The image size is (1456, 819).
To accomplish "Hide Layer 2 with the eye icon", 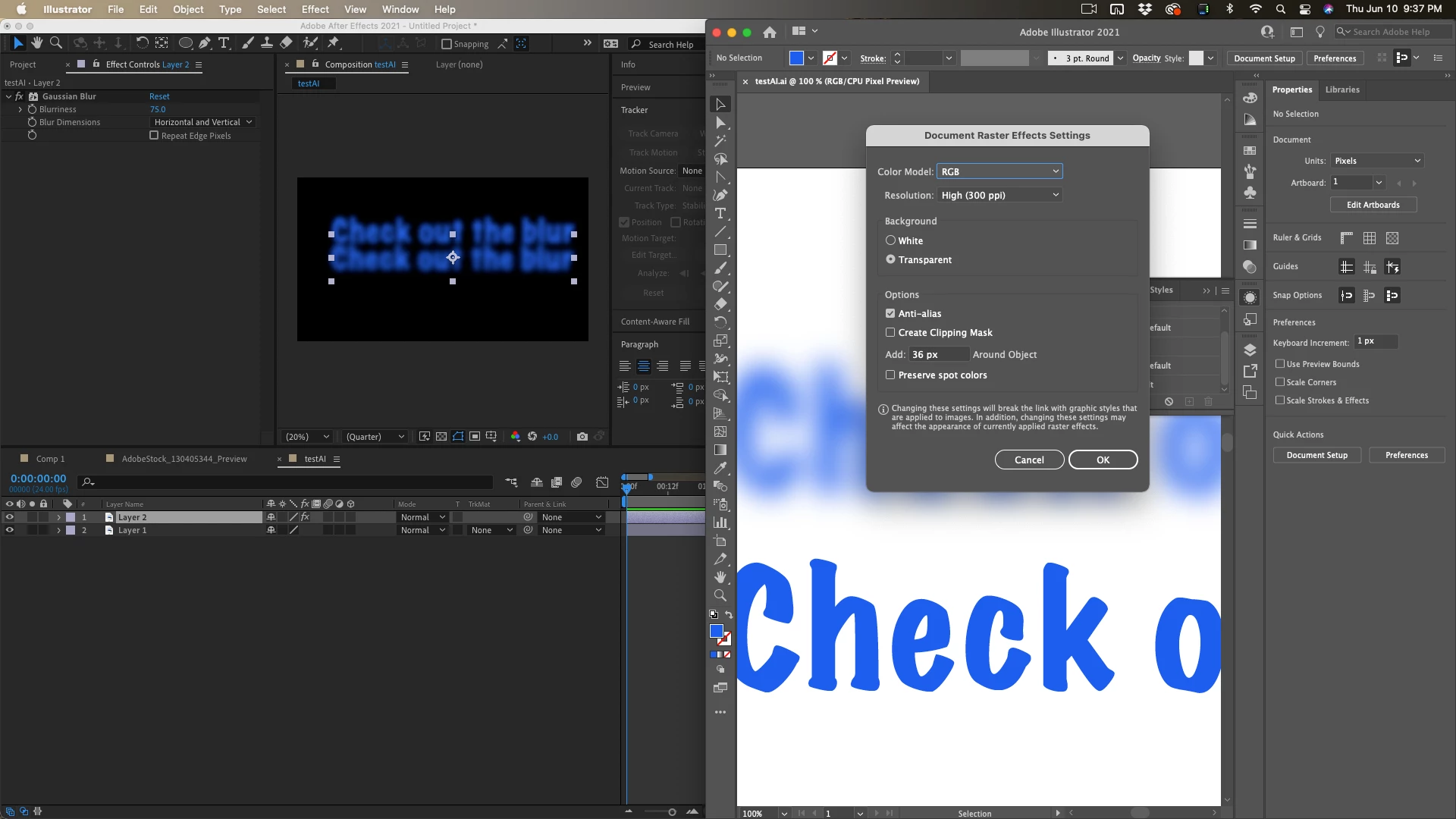I will click(x=9, y=517).
